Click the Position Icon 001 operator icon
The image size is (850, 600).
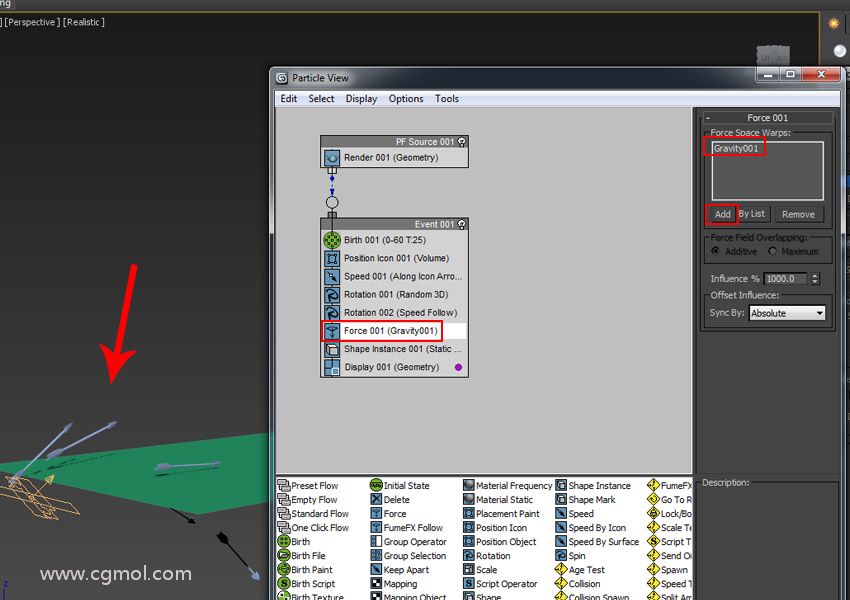coord(332,259)
